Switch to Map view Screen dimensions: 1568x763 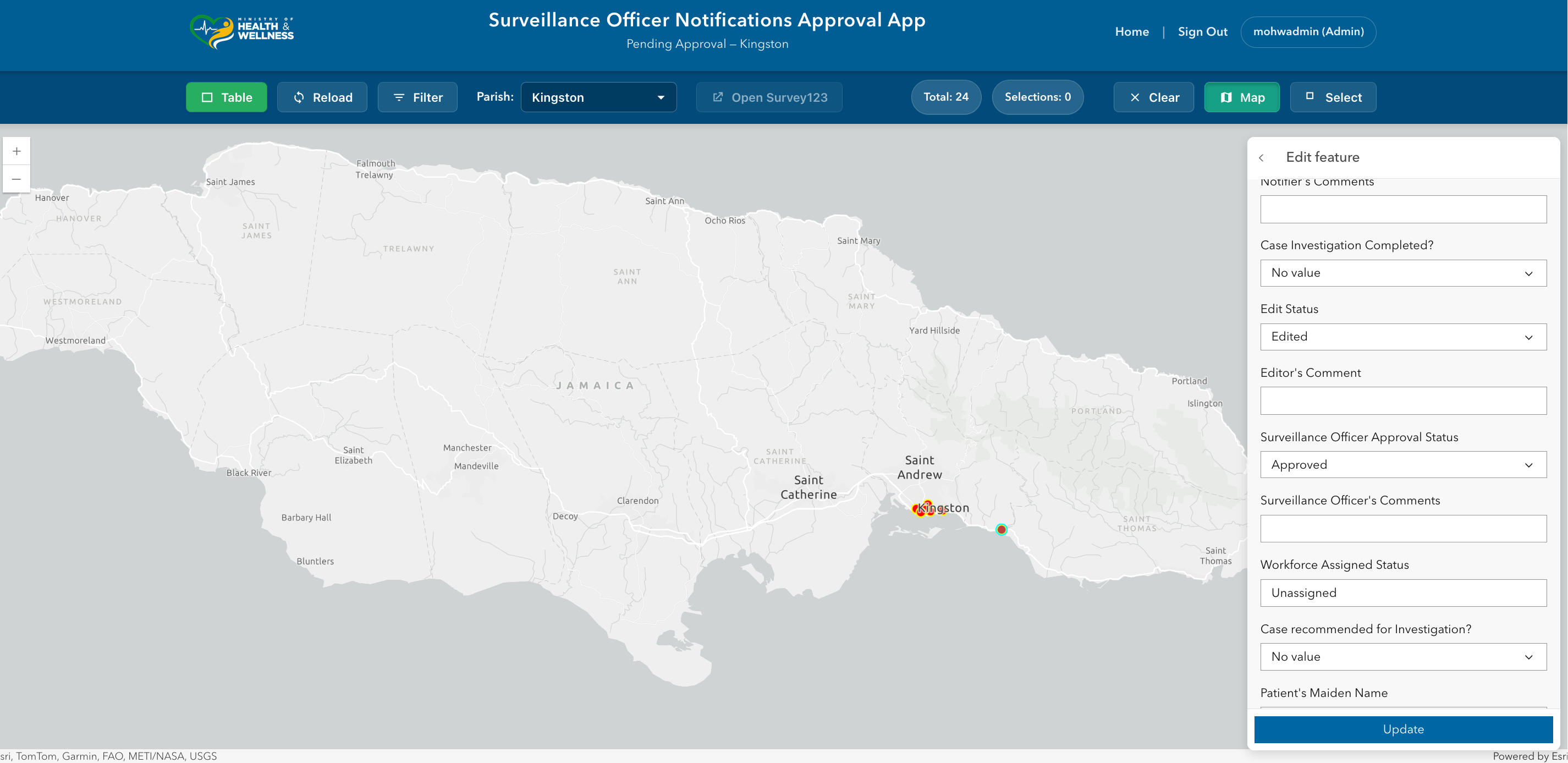click(x=1242, y=97)
